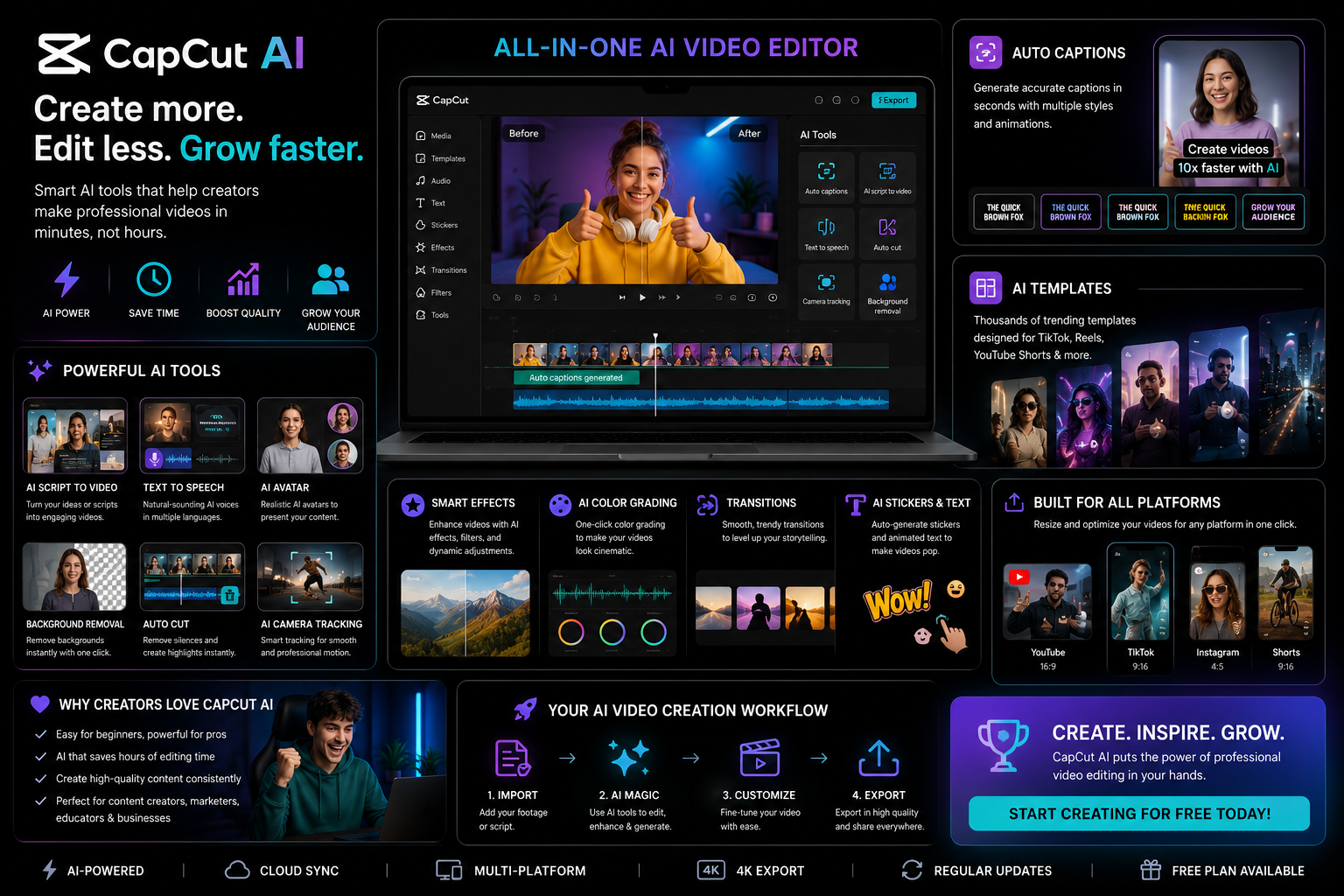Click the timeline playhead marker
Screen dimensions: 1344x896
(x=655, y=338)
